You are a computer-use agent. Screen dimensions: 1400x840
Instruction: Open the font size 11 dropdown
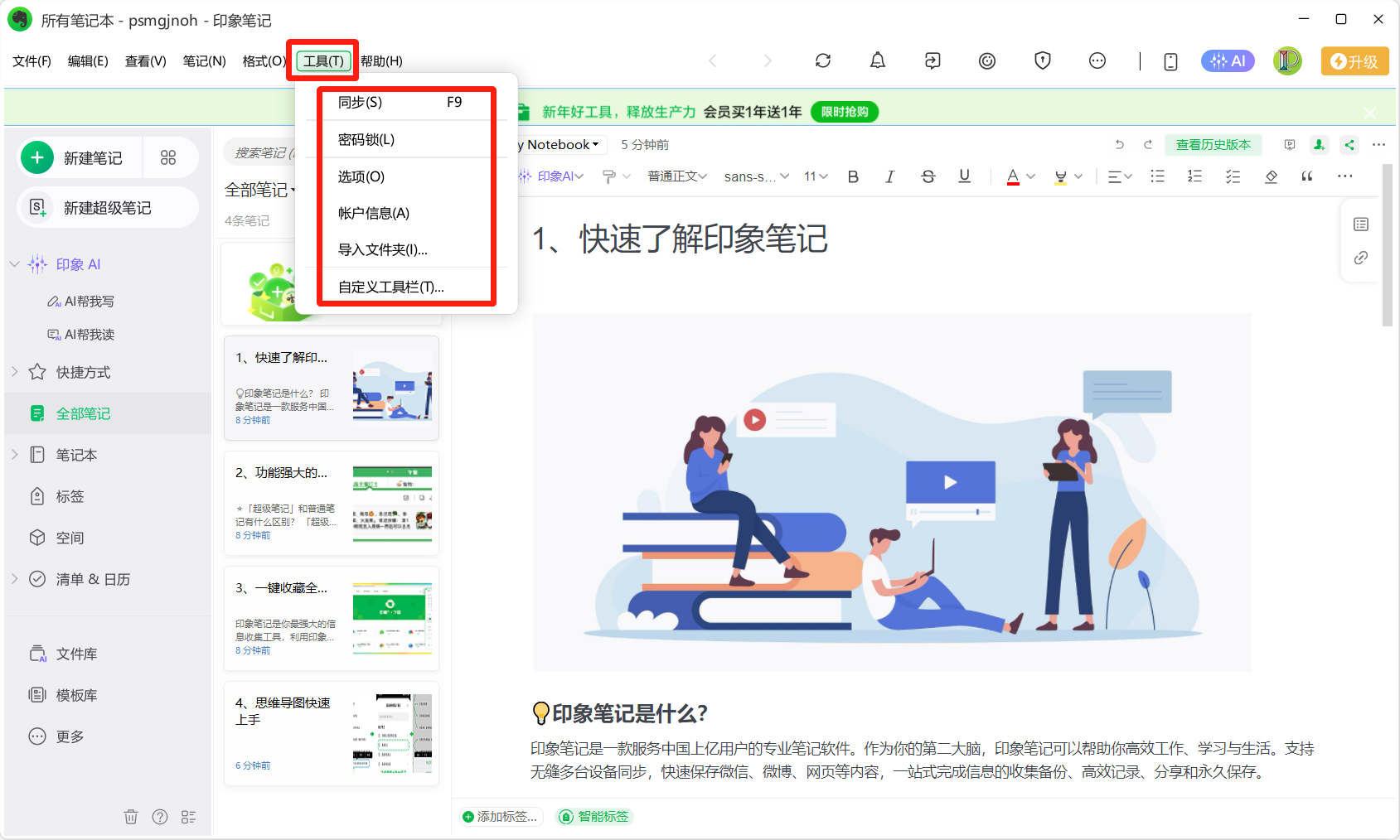click(x=816, y=176)
